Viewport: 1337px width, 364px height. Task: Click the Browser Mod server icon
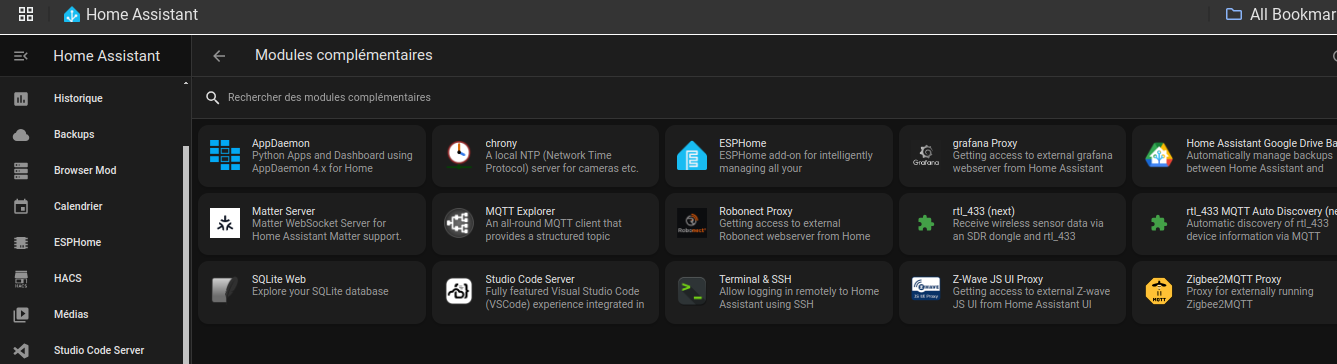(x=21, y=171)
